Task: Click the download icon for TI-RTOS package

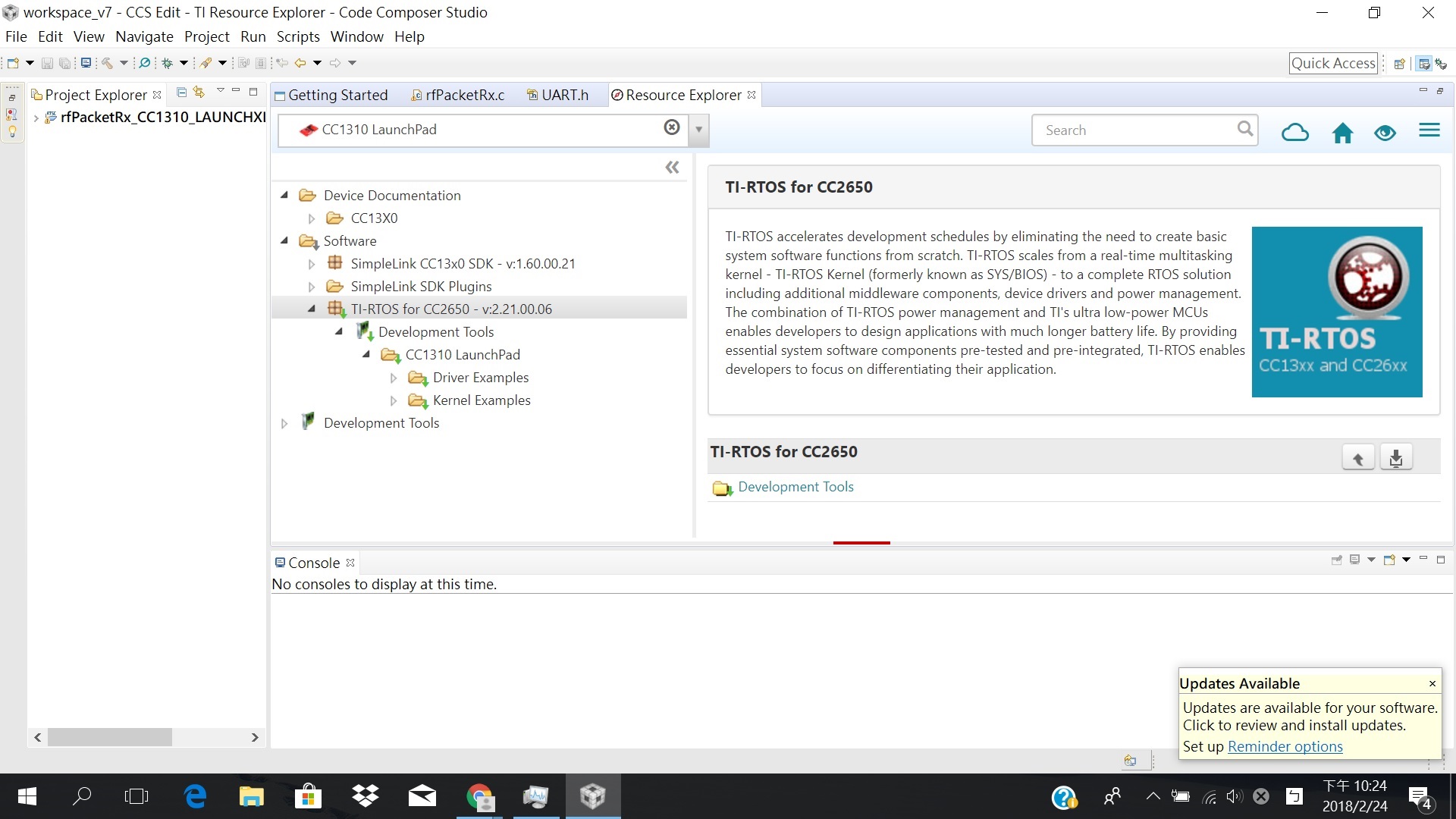Action: tap(1395, 458)
